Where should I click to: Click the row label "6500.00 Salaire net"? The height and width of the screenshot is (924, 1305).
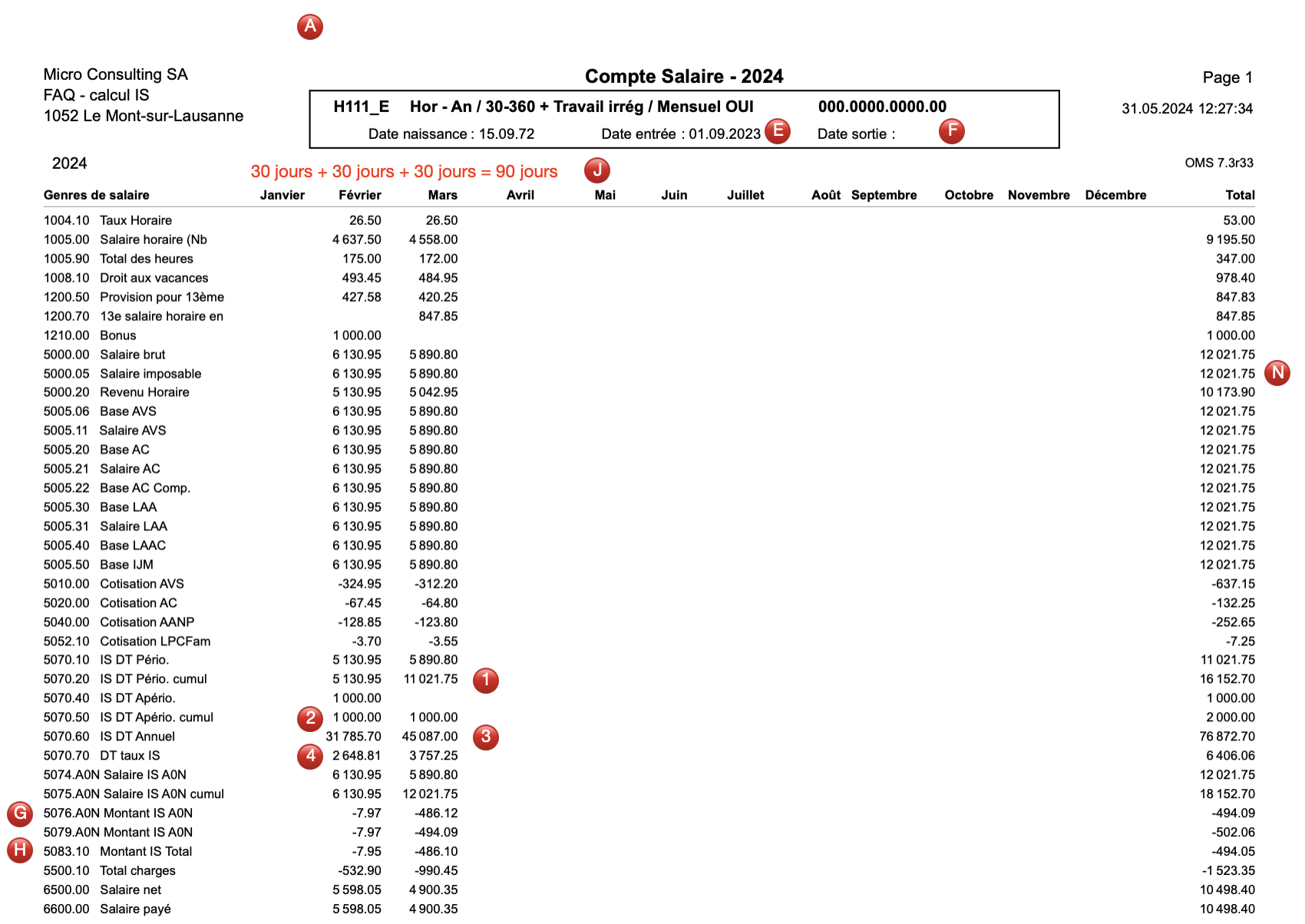[102, 890]
